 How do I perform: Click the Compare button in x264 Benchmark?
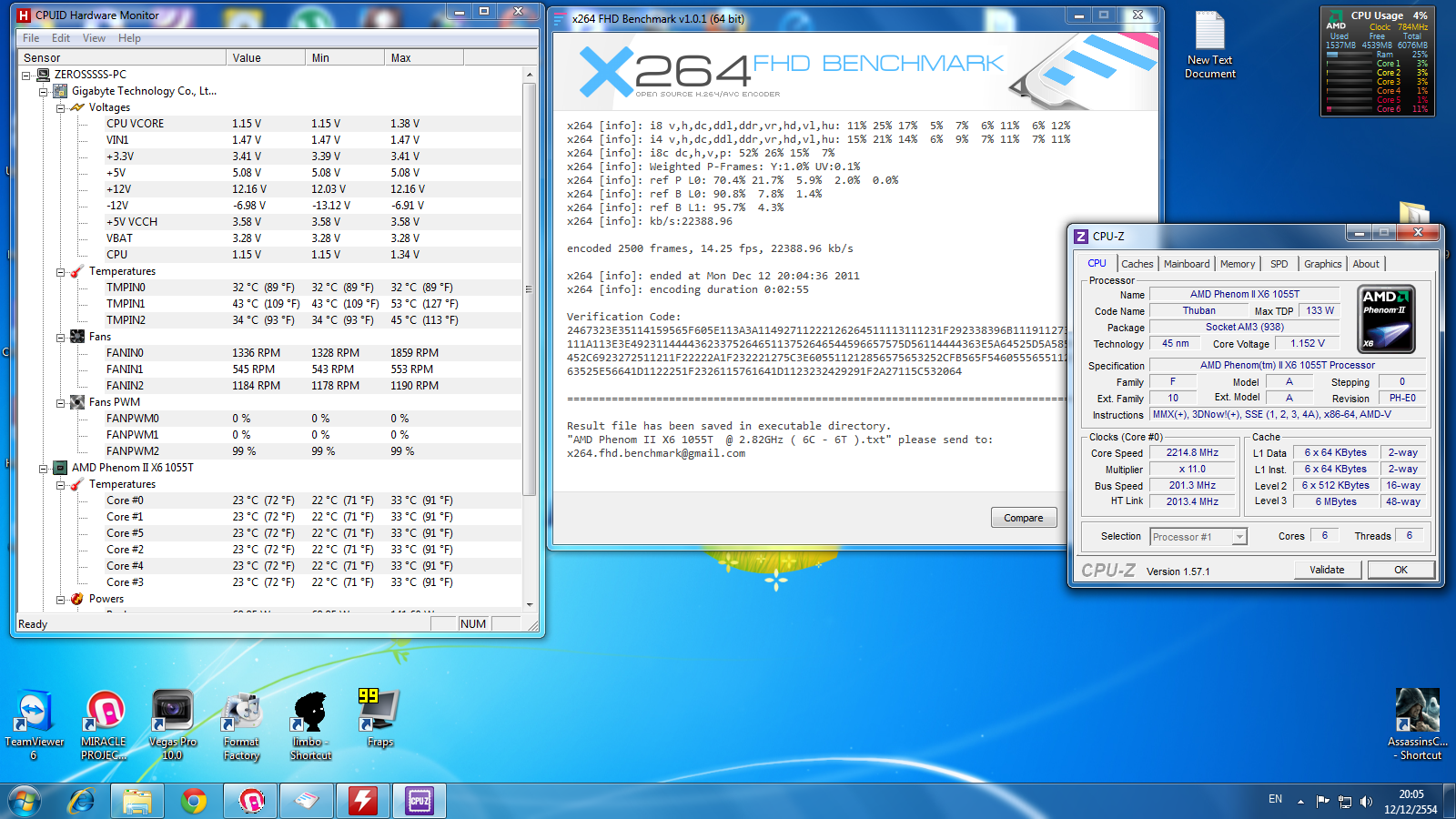[x=1024, y=518]
